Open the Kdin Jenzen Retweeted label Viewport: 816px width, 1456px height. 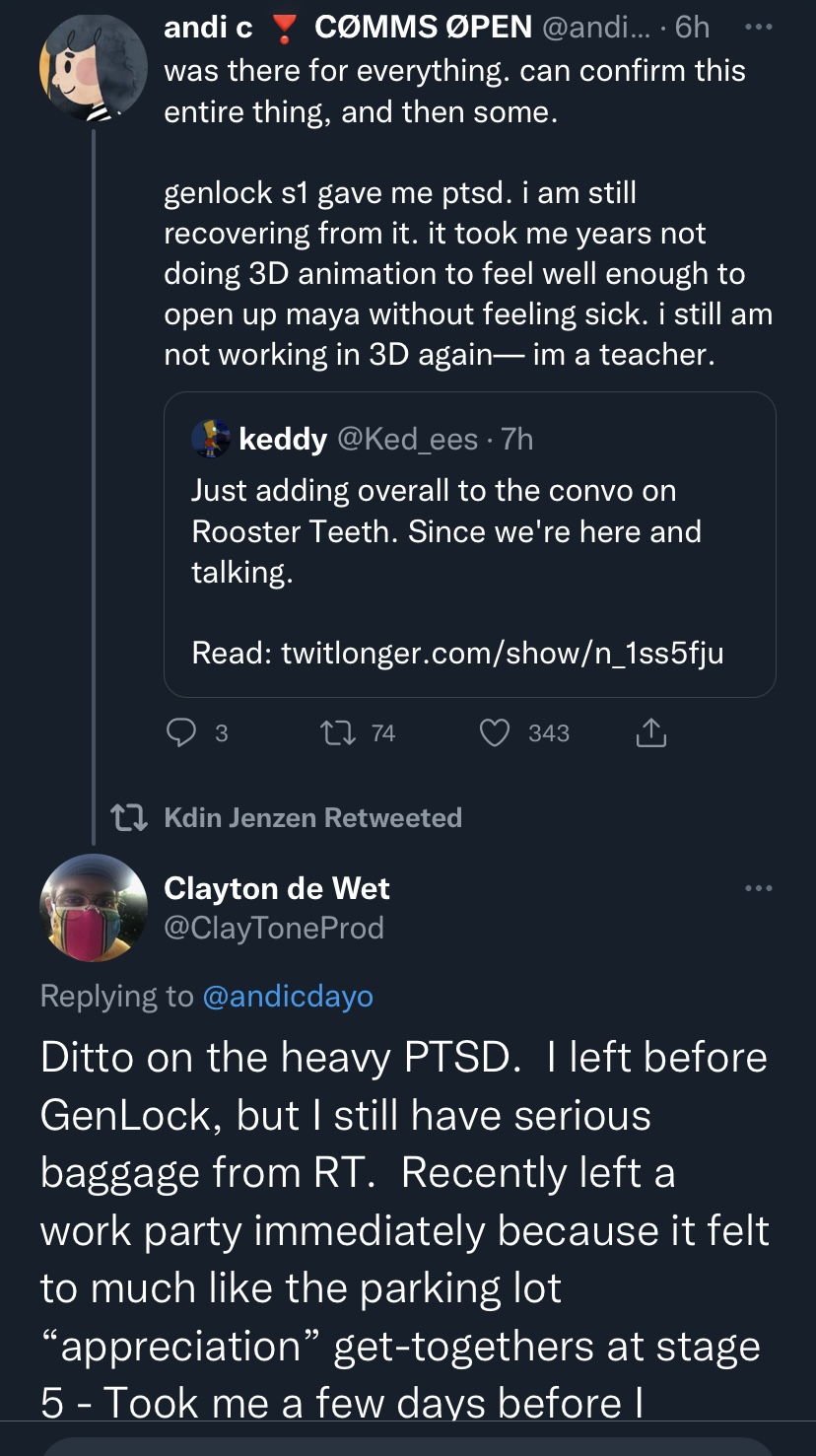pos(312,817)
